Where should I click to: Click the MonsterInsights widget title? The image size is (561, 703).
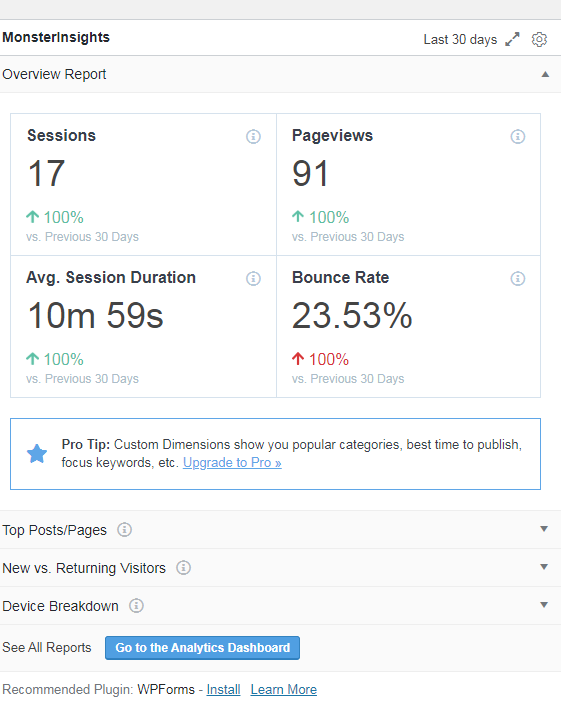[56, 37]
